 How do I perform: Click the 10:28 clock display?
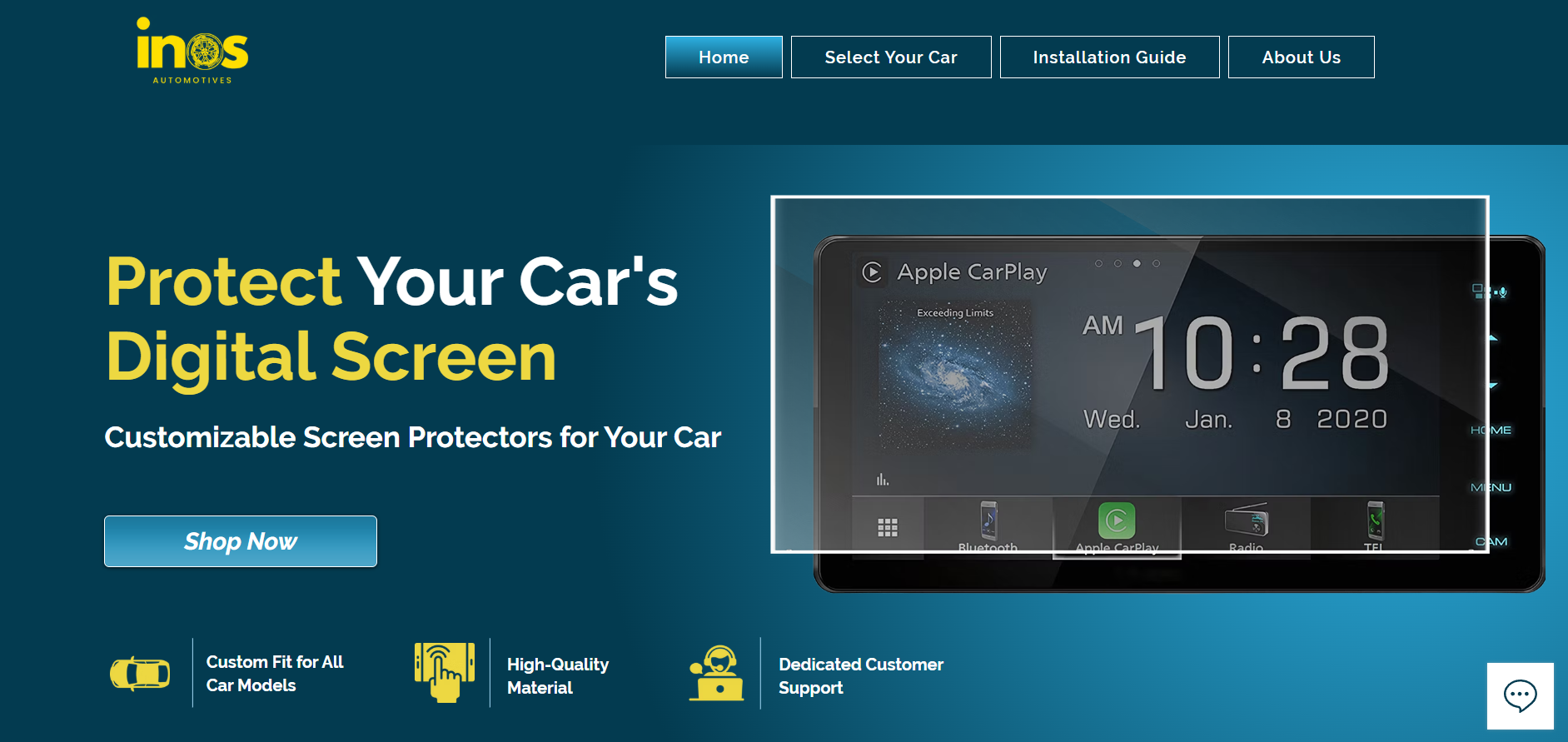pyautogui.click(x=1262, y=354)
